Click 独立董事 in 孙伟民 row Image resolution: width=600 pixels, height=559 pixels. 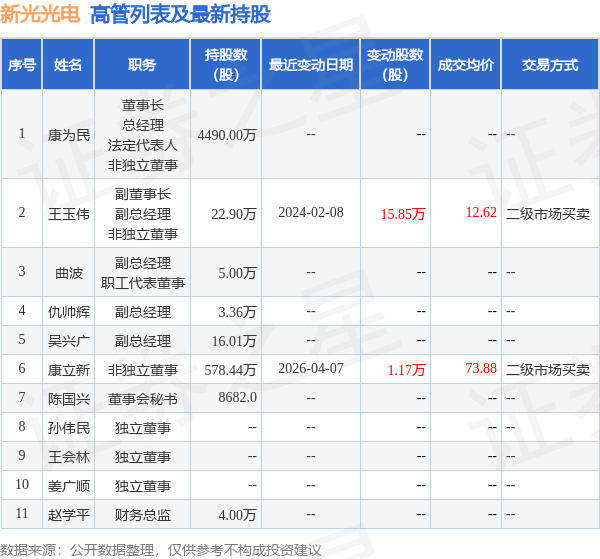pyautogui.click(x=143, y=428)
